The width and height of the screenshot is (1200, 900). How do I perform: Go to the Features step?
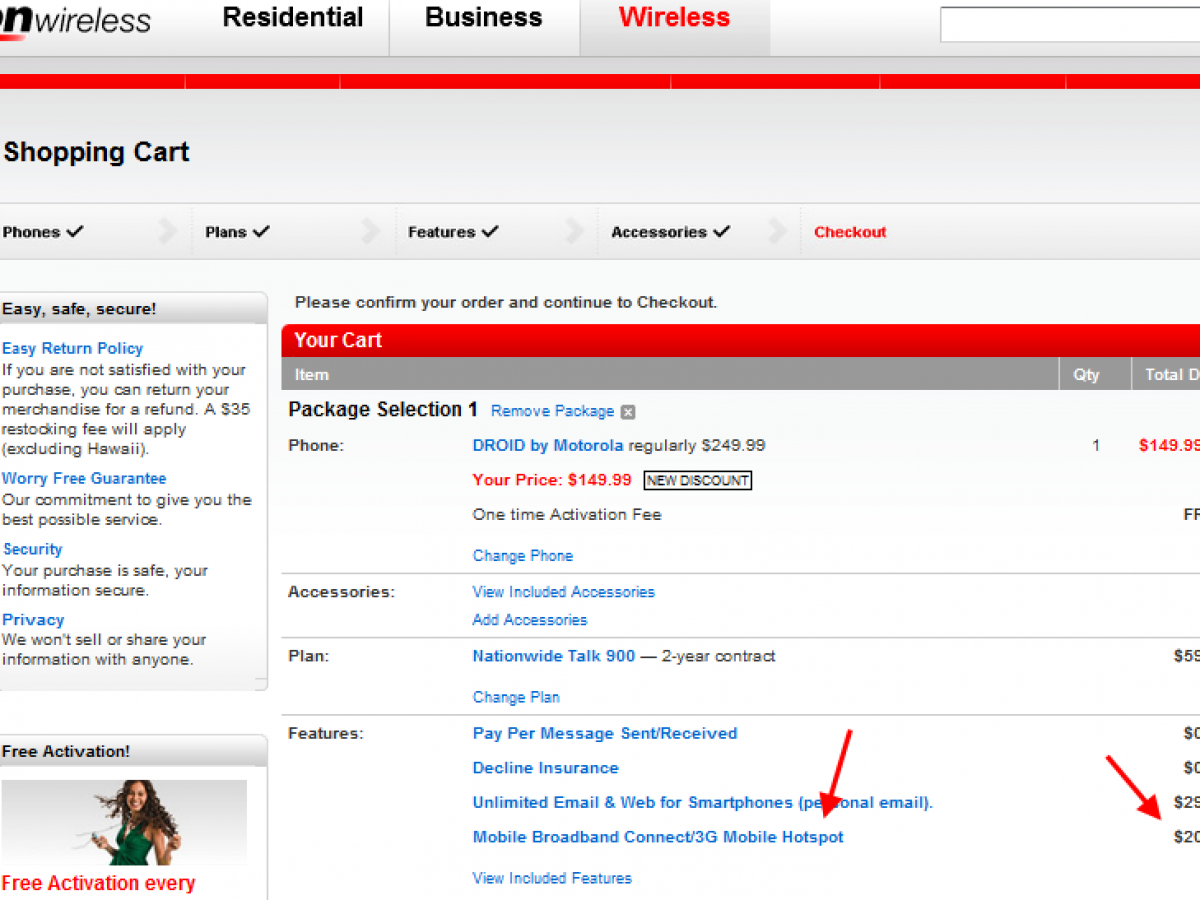(452, 232)
